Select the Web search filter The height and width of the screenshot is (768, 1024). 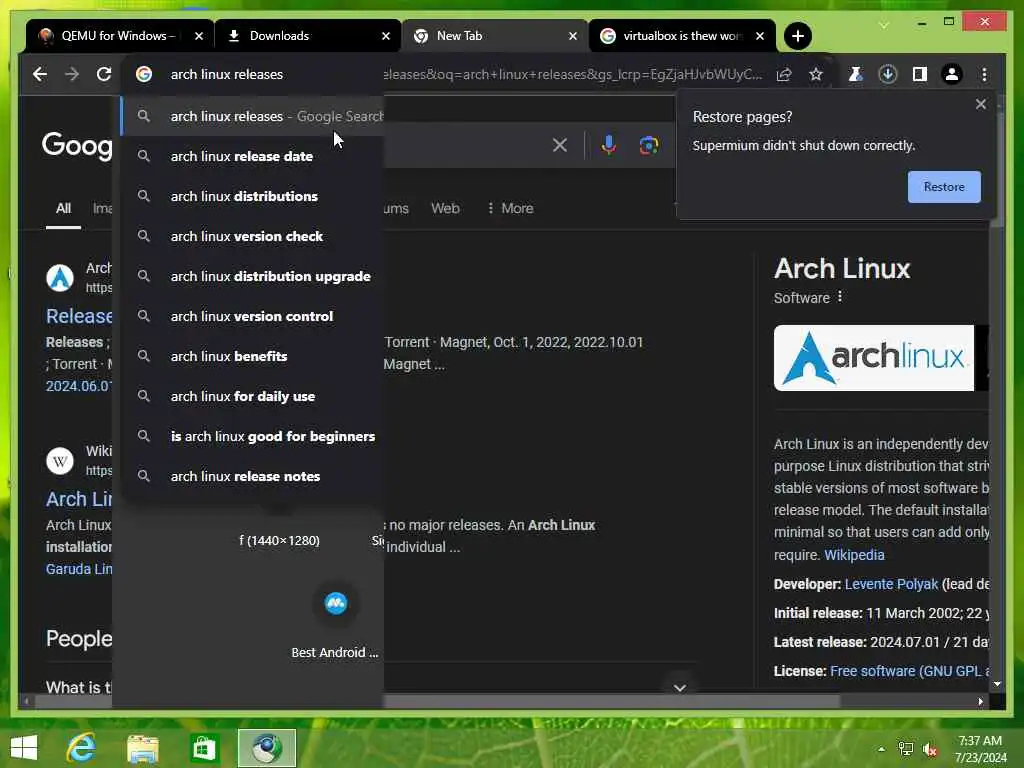[x=445, y=208]
